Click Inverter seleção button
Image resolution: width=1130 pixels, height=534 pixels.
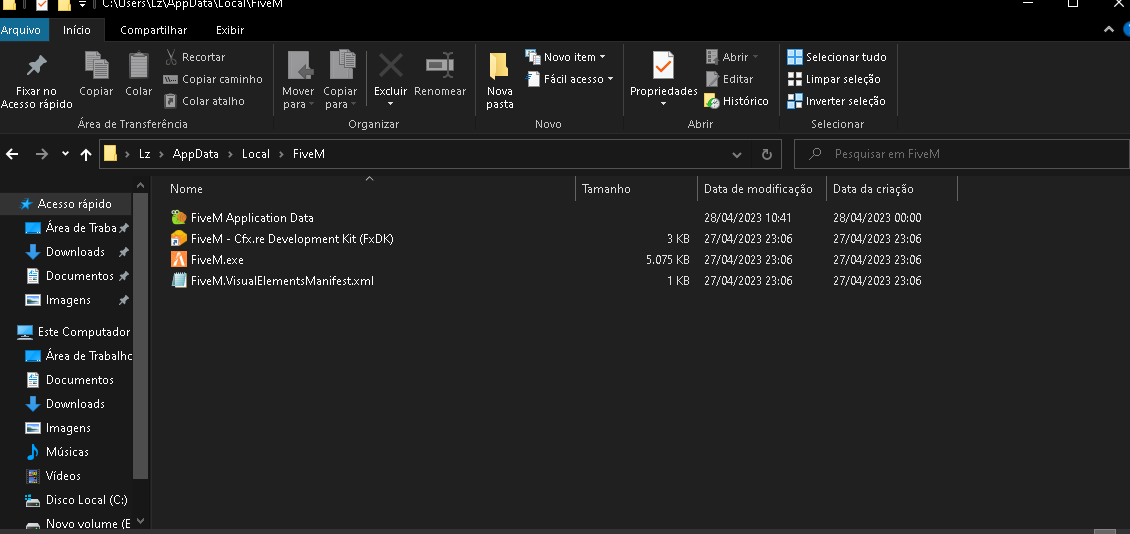(x=836, y=101)
